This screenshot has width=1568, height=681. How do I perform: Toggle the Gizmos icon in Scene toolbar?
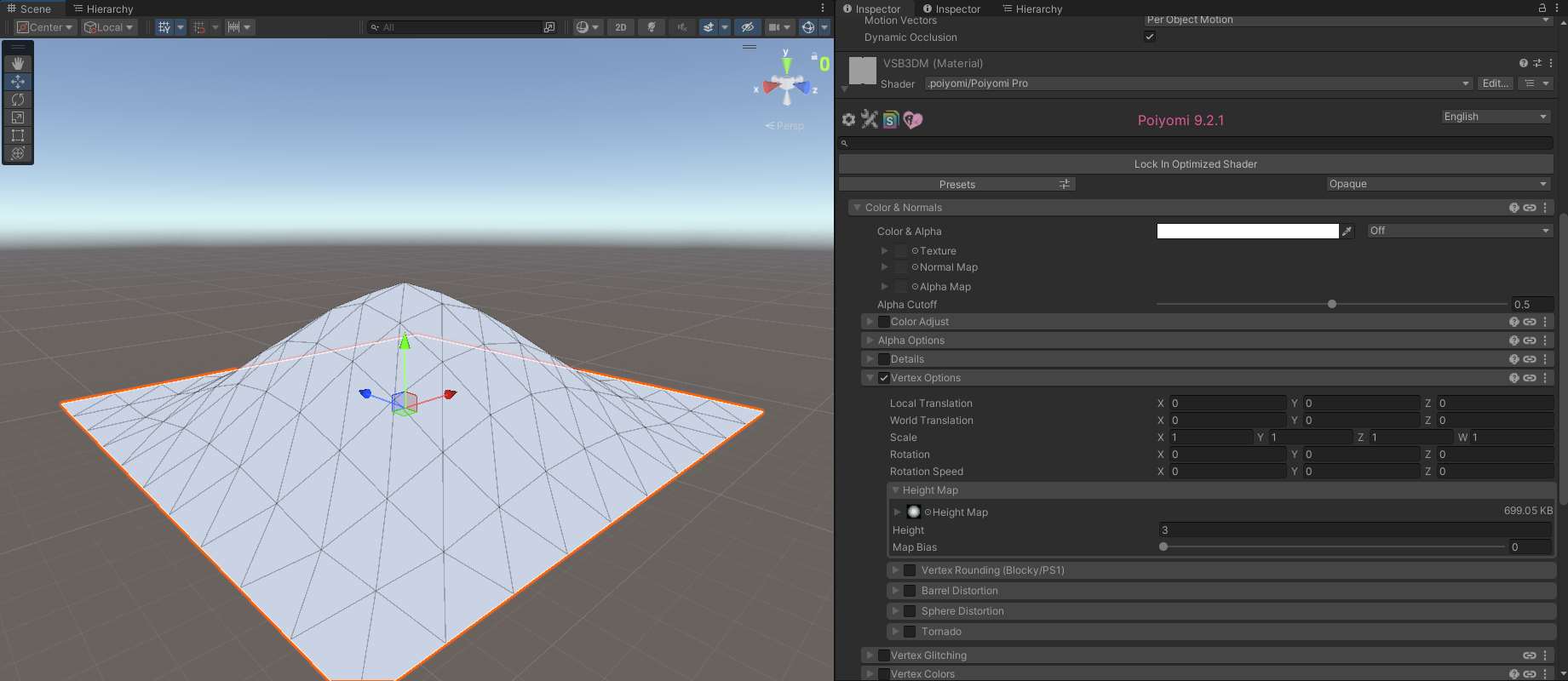(808, 27)
